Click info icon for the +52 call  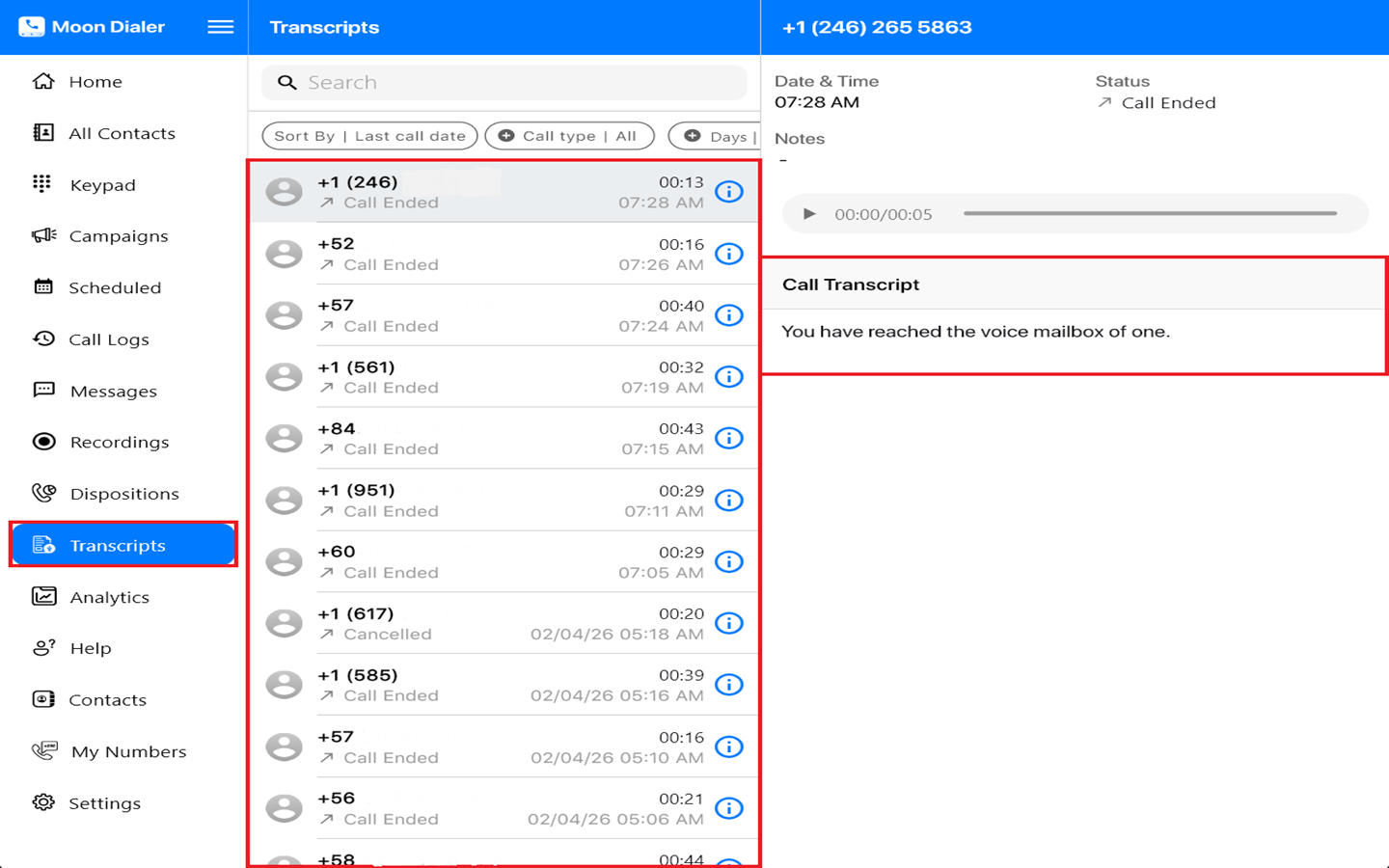[x=729, y=254]
